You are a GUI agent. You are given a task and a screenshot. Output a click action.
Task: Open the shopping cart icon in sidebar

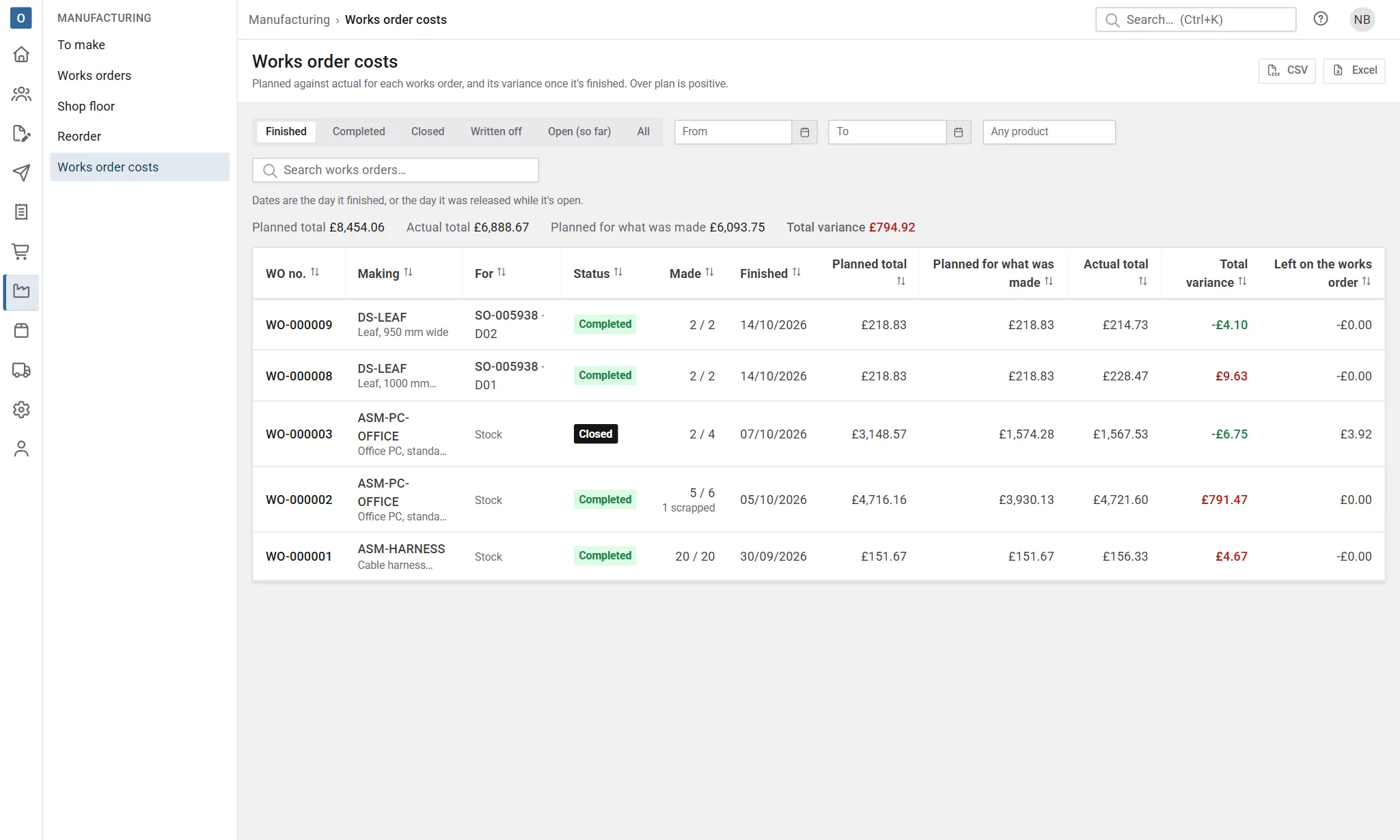tap(21, 252)
